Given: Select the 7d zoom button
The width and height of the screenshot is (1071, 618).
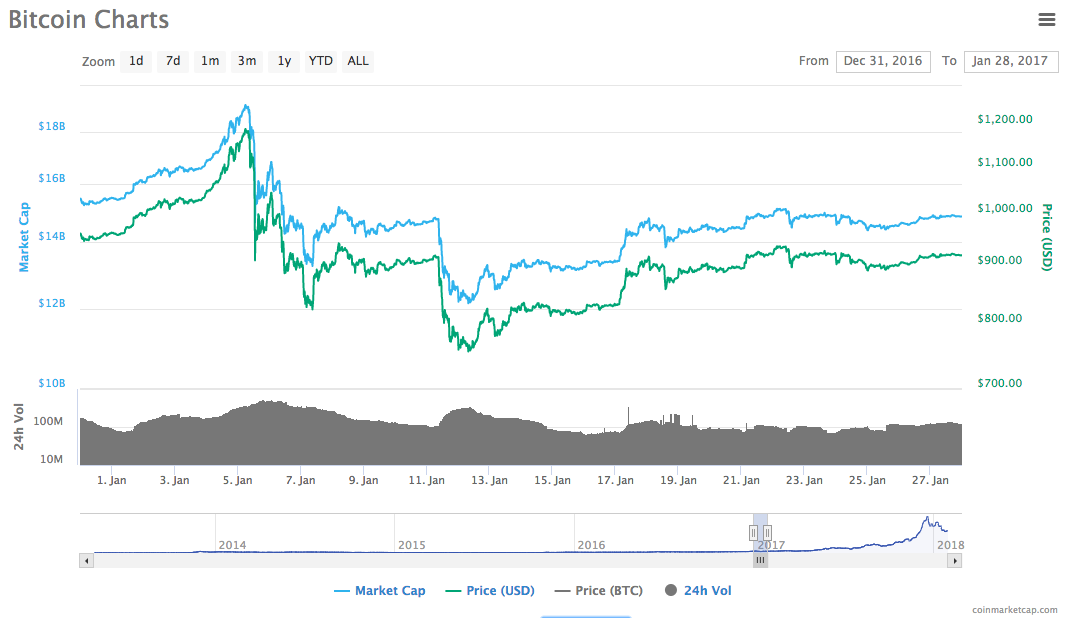Looking at the screenshot, I should click(x=172, y=61).
